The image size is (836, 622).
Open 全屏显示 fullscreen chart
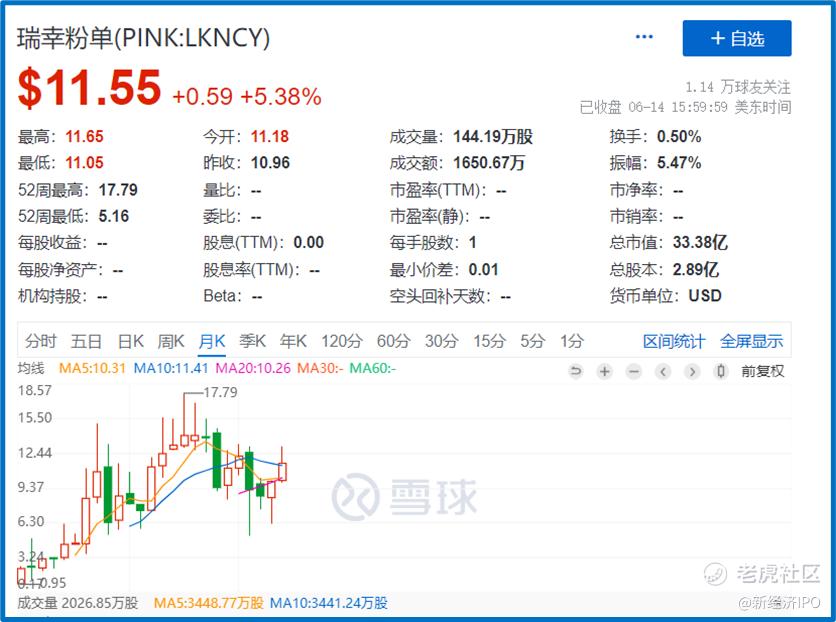752,341
